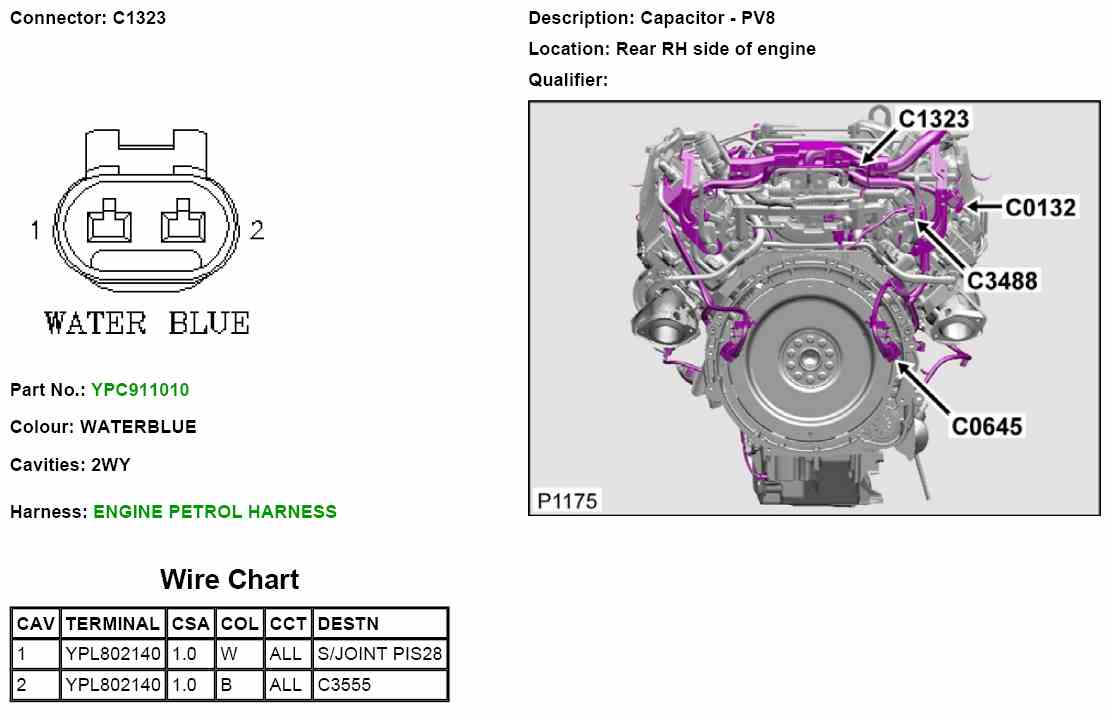Click the Connector: C1323 title text
This screenshot has width=1111, height=714.
(88, 18)
